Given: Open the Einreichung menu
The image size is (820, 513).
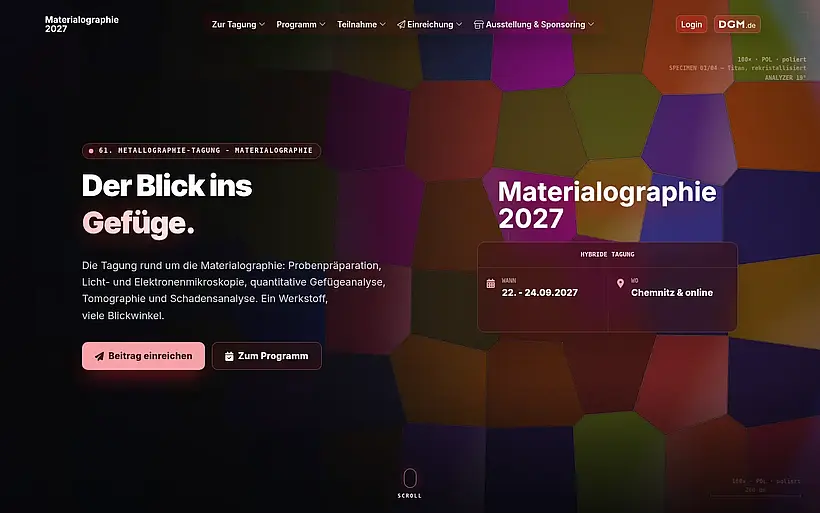Looking at the screenshot, I should (x=429, y=25).
